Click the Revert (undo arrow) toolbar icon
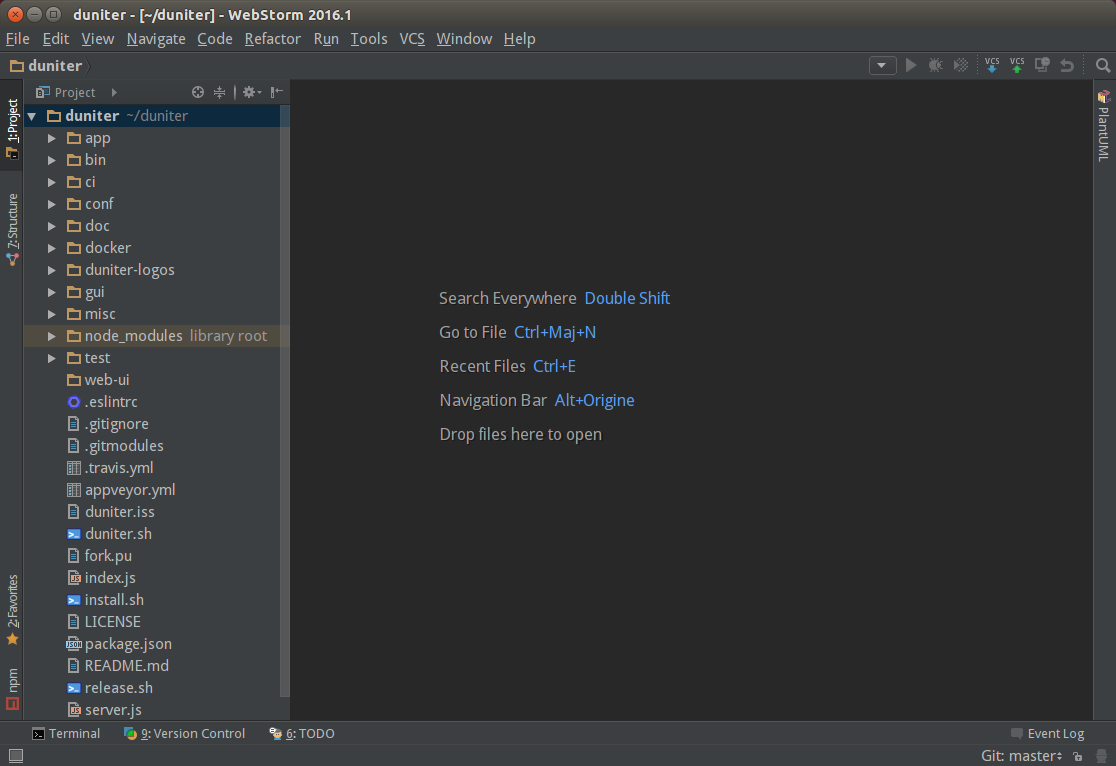This screenshot has height=766, width=1116. [x=1067, y=65]
